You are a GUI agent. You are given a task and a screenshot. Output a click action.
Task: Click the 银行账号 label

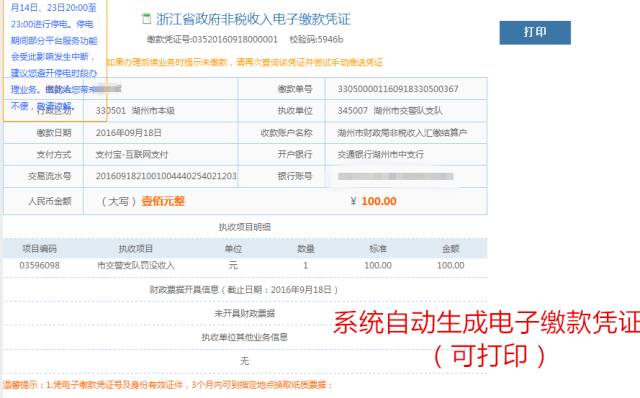click(x=295, y=176)
